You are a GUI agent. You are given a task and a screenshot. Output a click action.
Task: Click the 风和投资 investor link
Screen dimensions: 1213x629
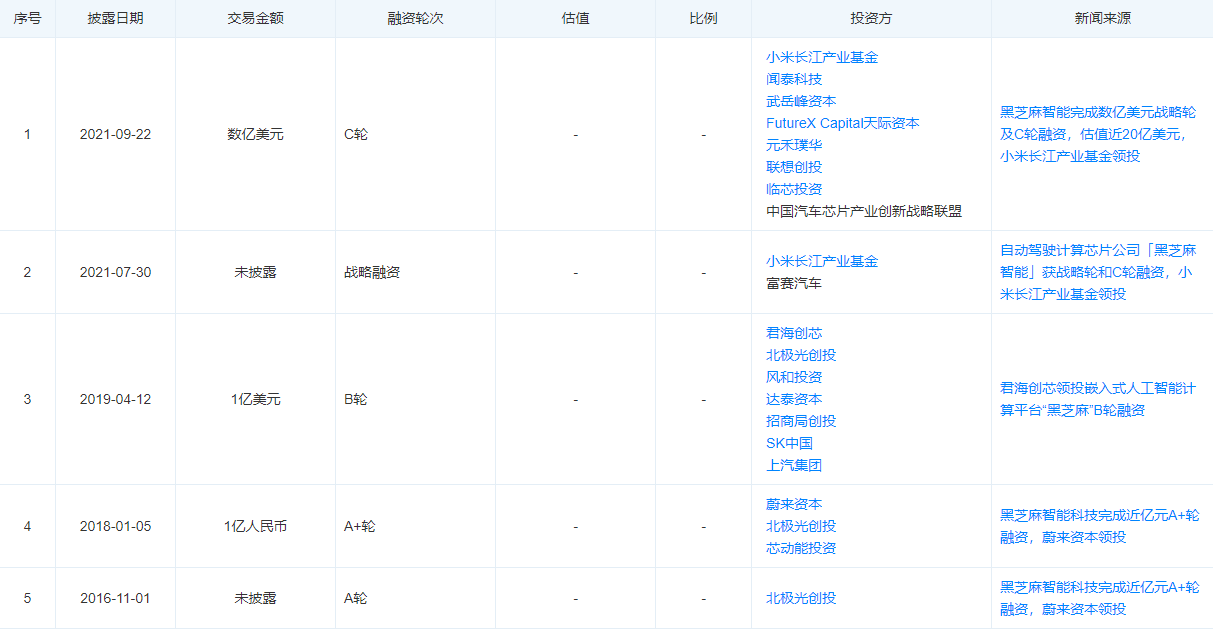tap(794, 377)
